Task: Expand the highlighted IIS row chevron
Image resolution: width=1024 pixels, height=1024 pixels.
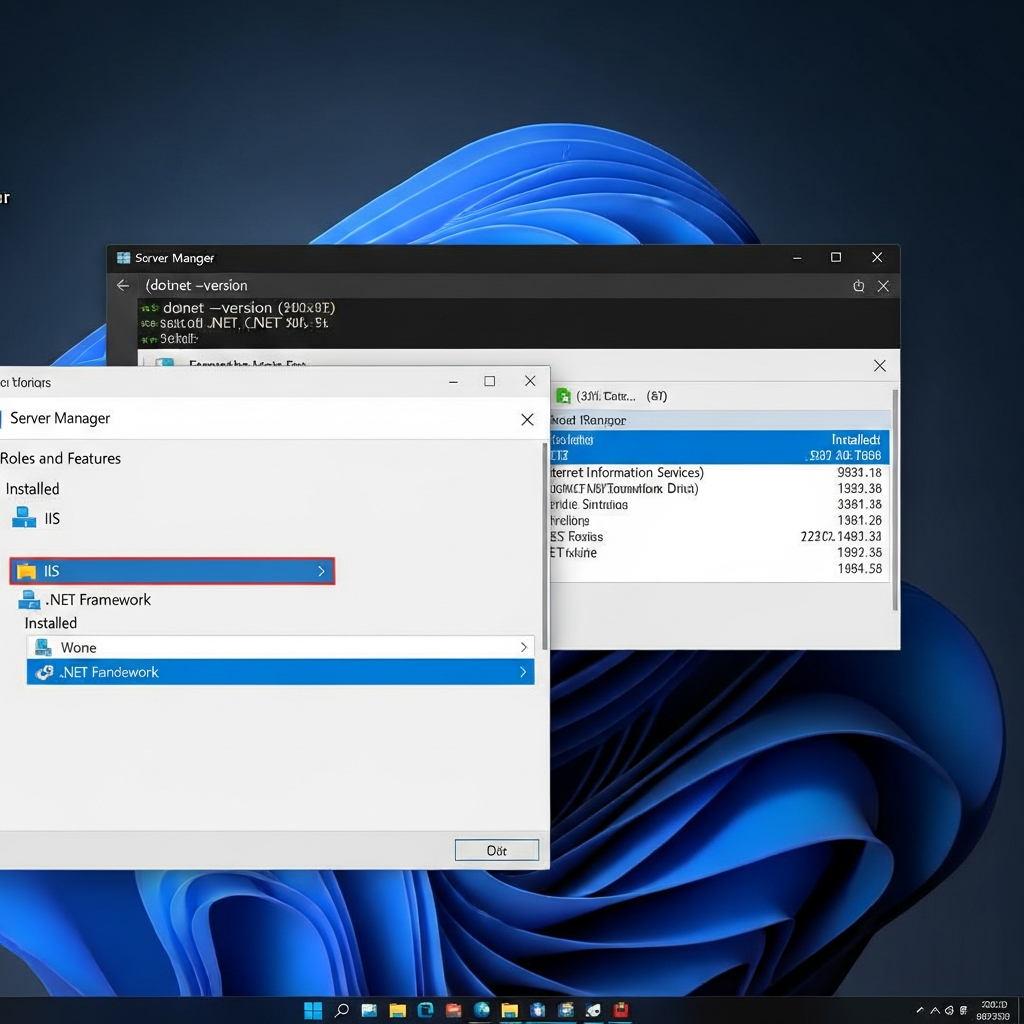Action: click(321, 570)
